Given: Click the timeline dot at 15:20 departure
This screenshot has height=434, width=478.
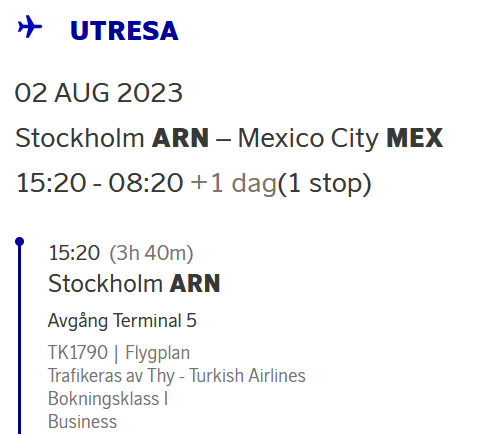Looking at the screenshot, I should (x=20, y=241).
